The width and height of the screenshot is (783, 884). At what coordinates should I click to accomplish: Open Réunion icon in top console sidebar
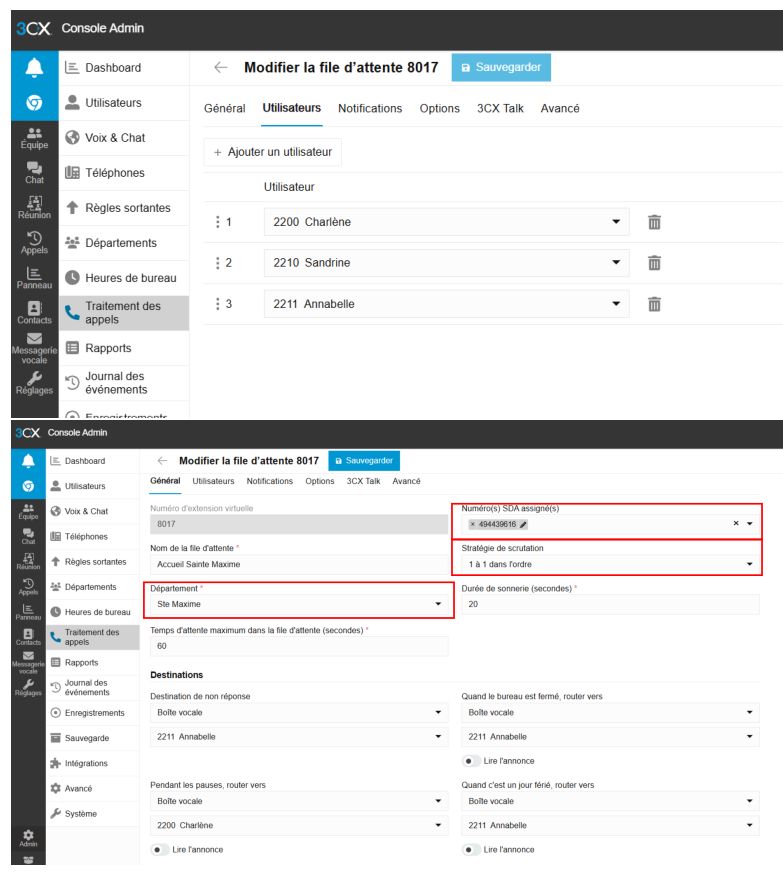click(34, 208)
